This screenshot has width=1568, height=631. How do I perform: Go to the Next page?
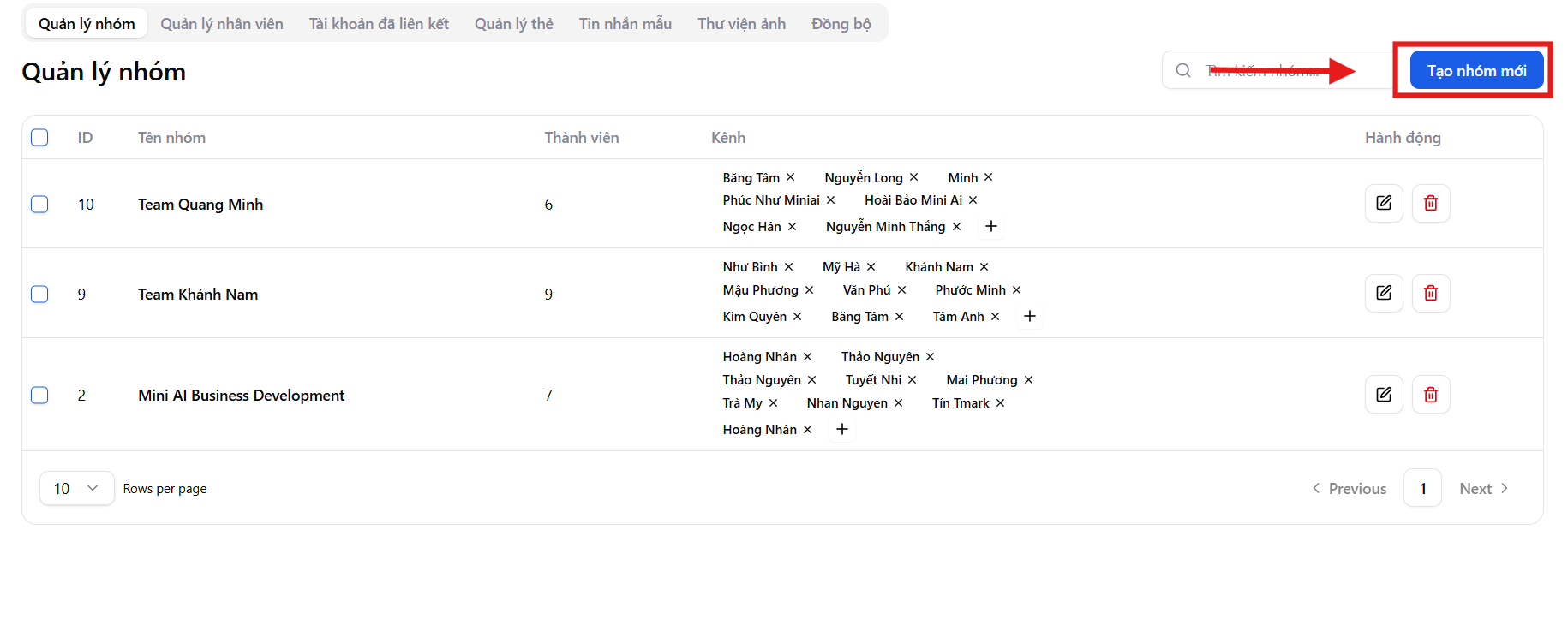(x=1483, y=488)
